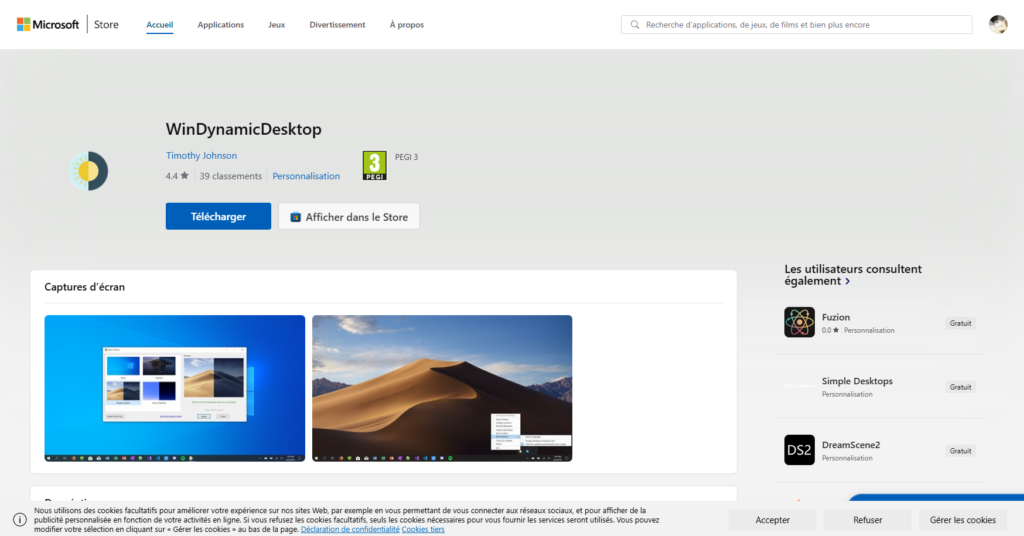The image size is (1024, 536).
Task: Open the user profile avatar
Action: 997,24
